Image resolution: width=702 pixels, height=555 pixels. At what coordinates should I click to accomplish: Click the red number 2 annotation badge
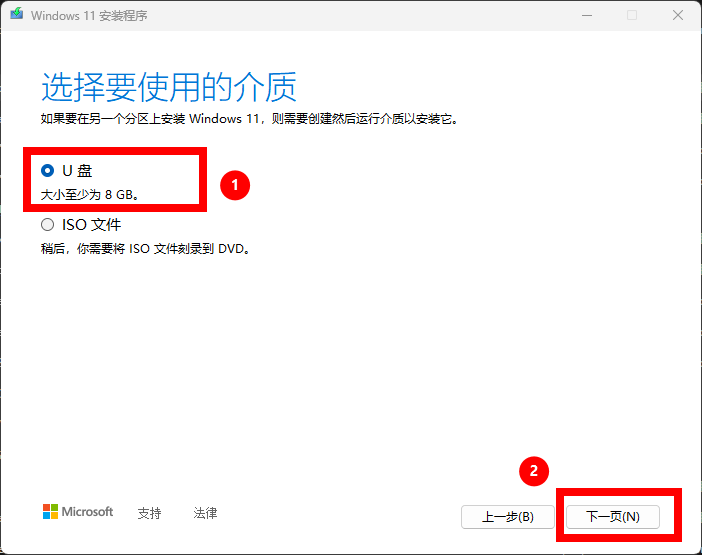[534, 470]
